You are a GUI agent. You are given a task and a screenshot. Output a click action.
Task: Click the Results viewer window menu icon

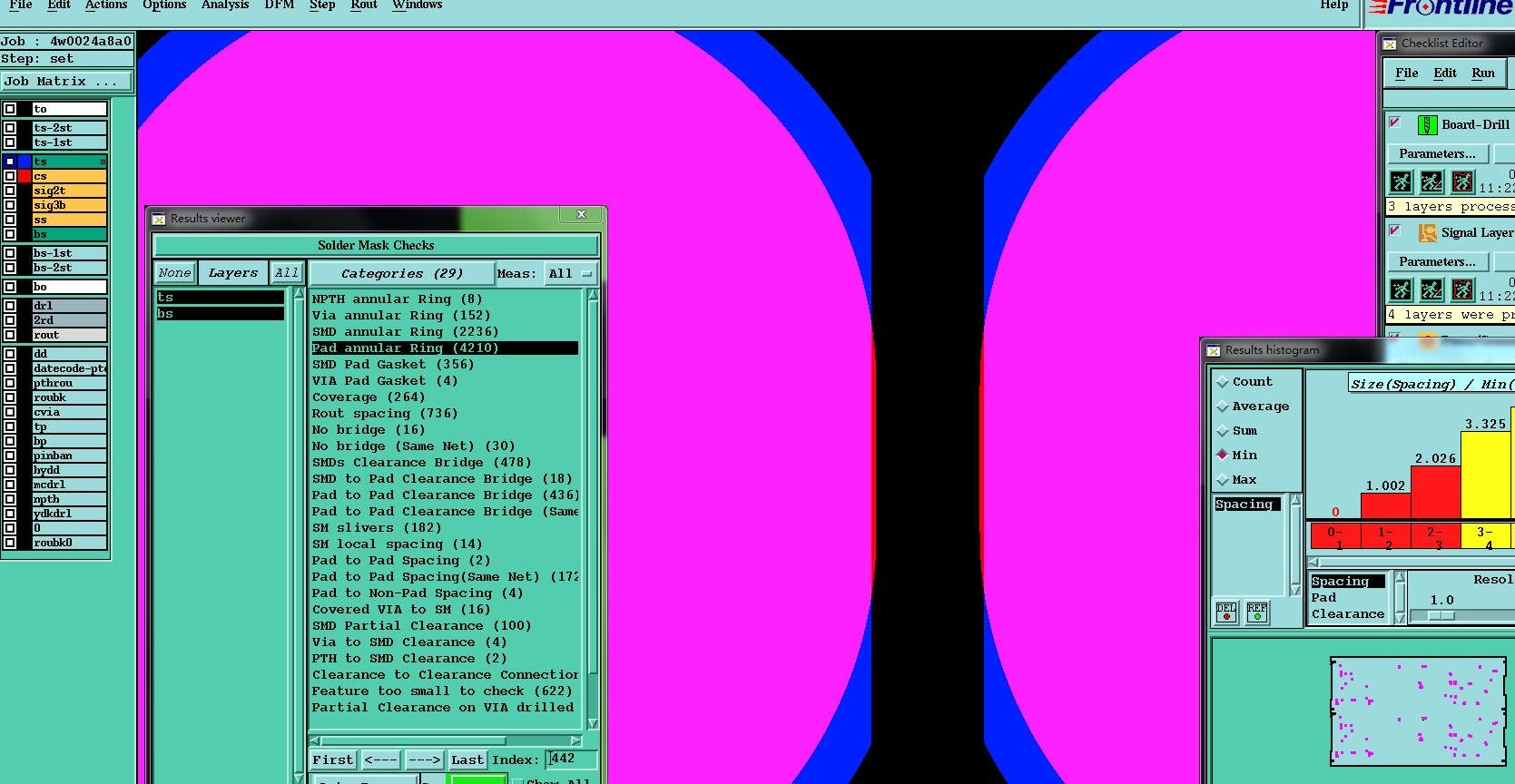point(159,219)
